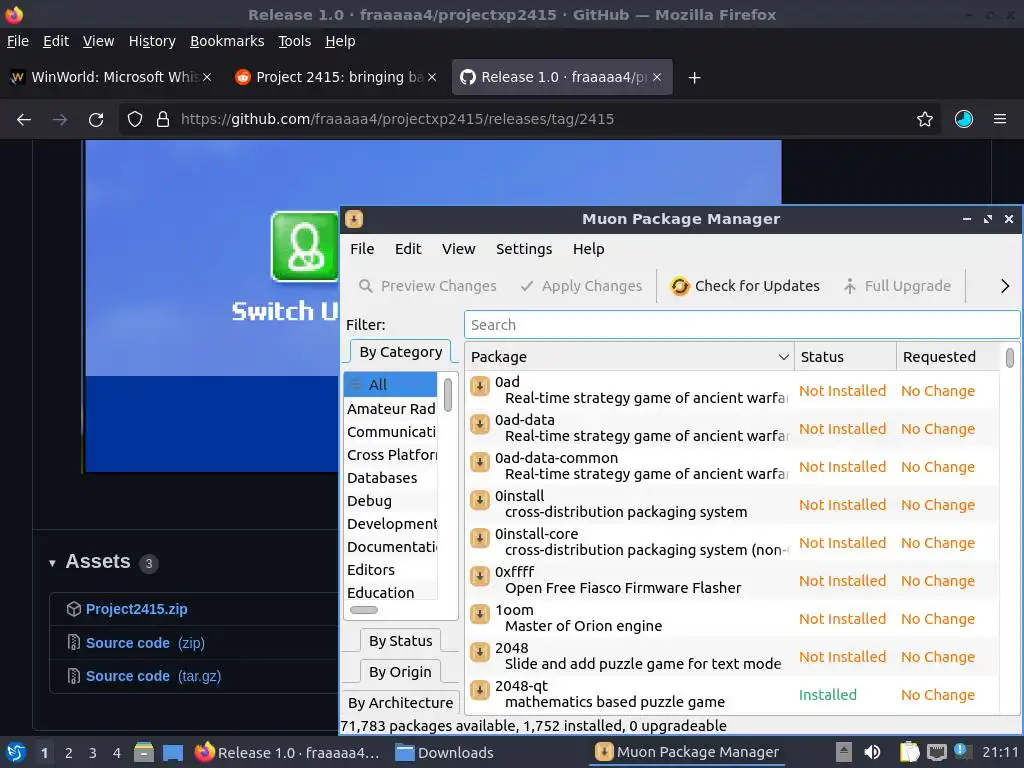Screen dimensions: 1024x768
Task: Switch to virtual desktop 2
Action: coord(69,753)
